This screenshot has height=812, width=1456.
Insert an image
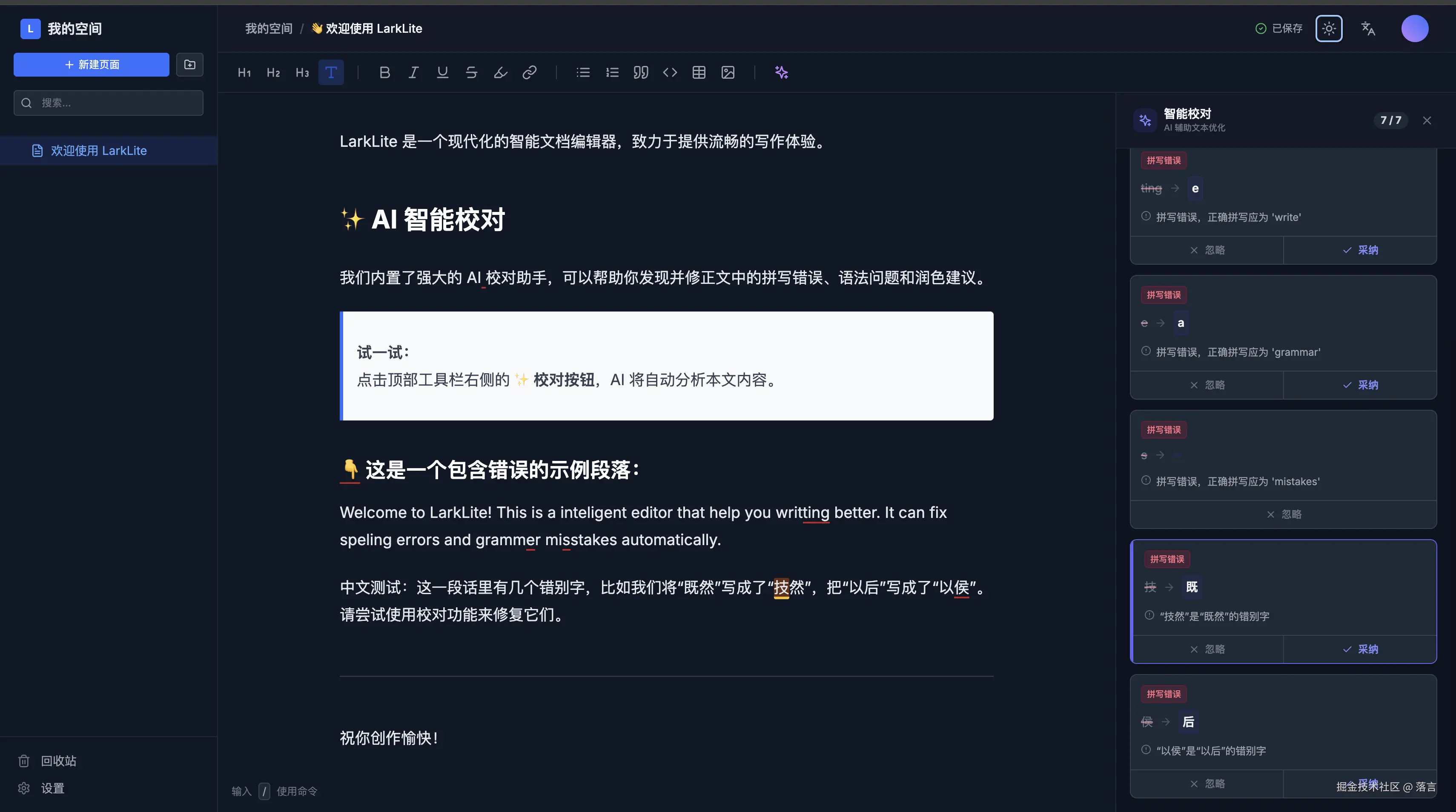tap(728, 72)
